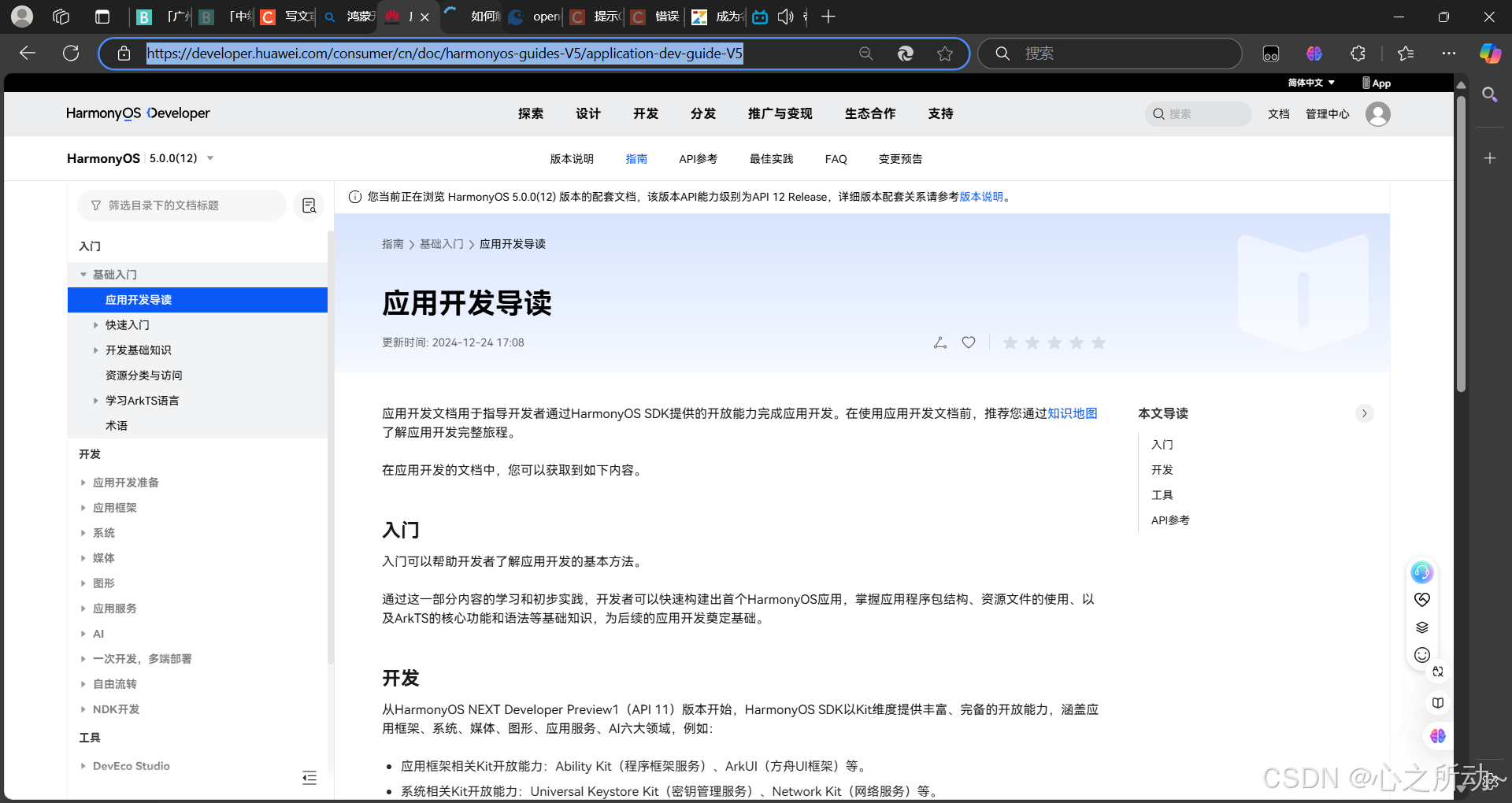Click the browser back arrow
Image resolution: width=1512 pixels, height=803 pixels.
pos(28,53)
